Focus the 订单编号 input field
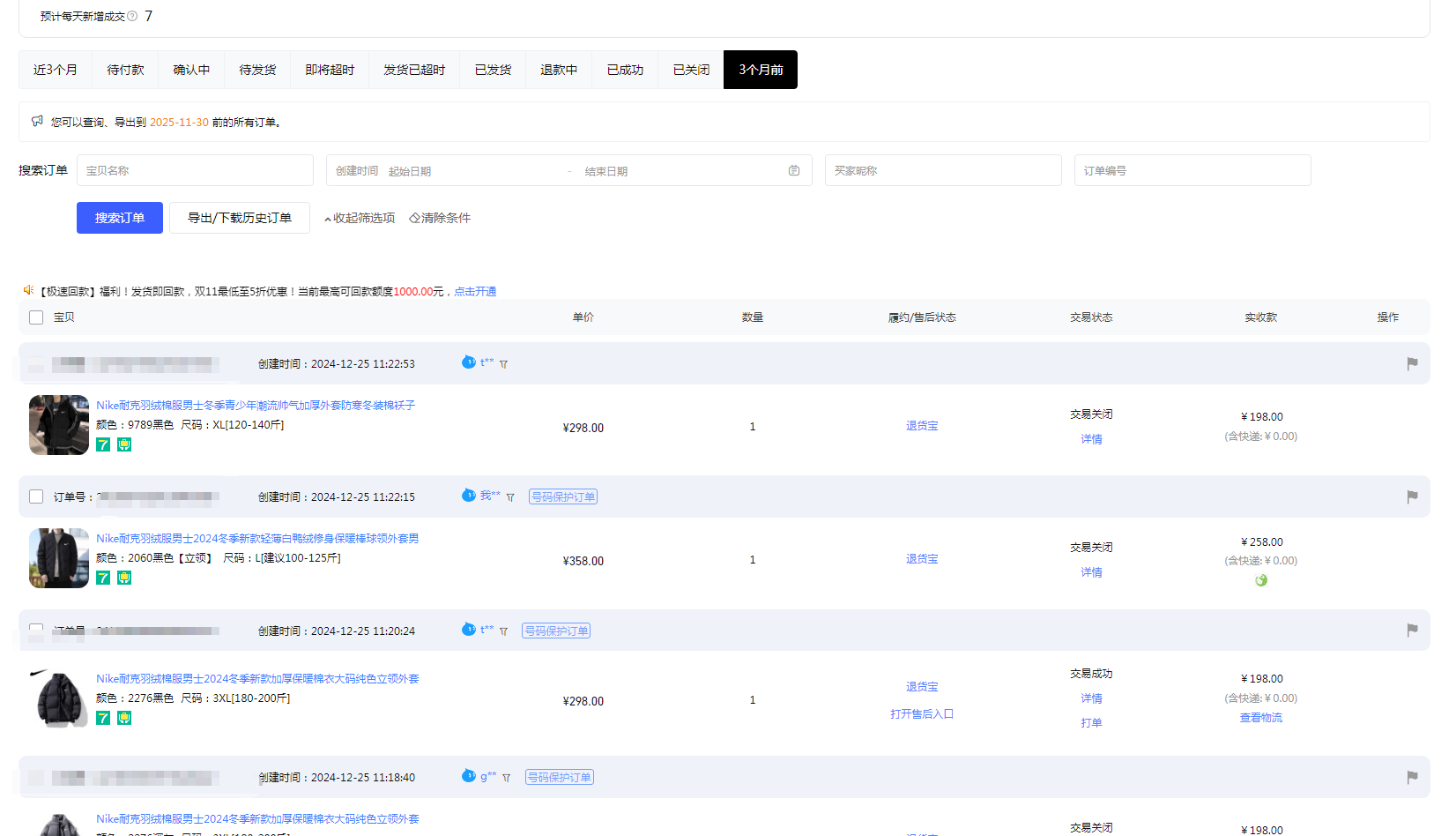Viewport: 1456px width, 836px height. (x=1192, y=170)
